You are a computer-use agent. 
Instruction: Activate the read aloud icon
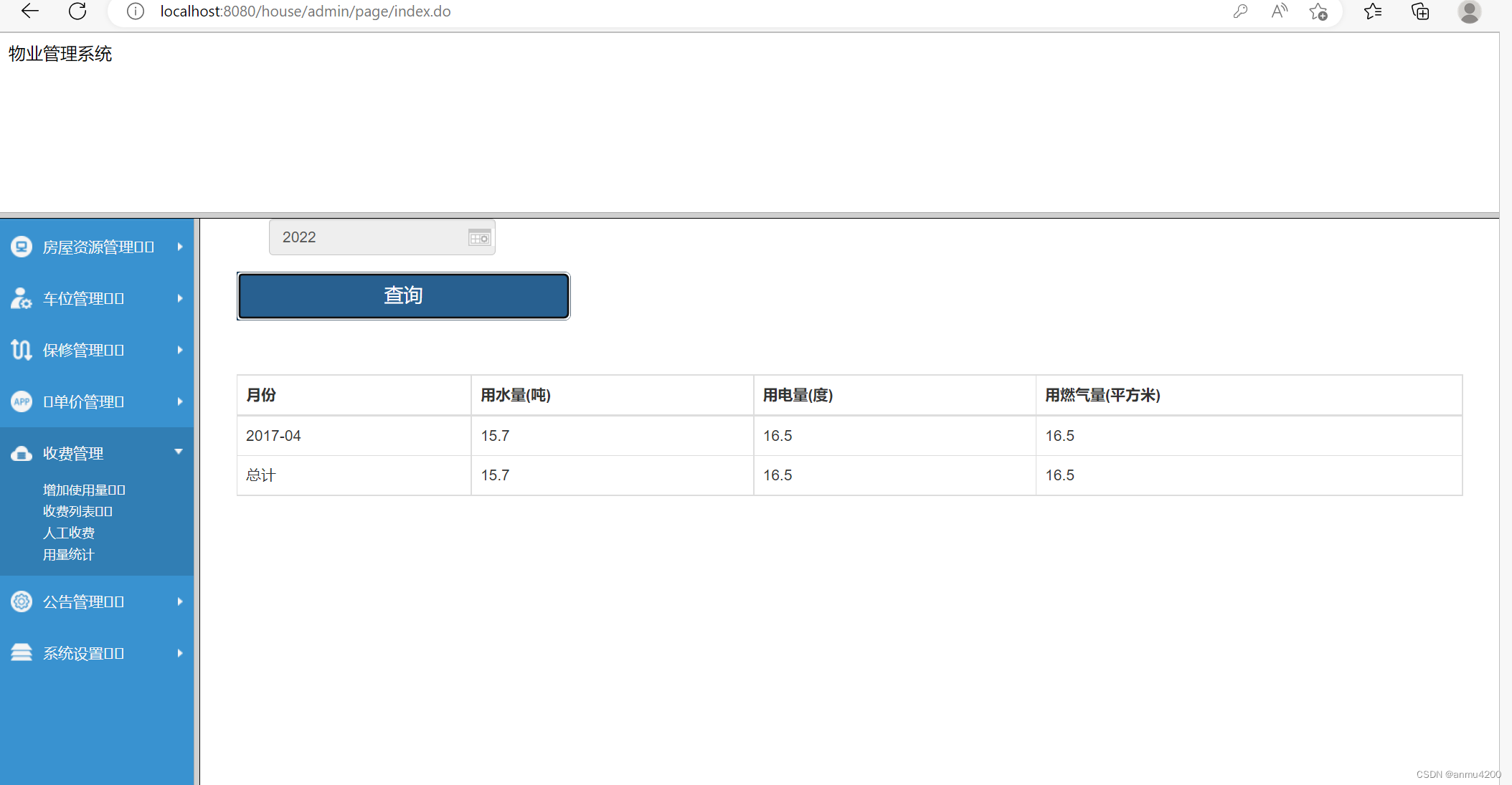(x=1279, y=11)
